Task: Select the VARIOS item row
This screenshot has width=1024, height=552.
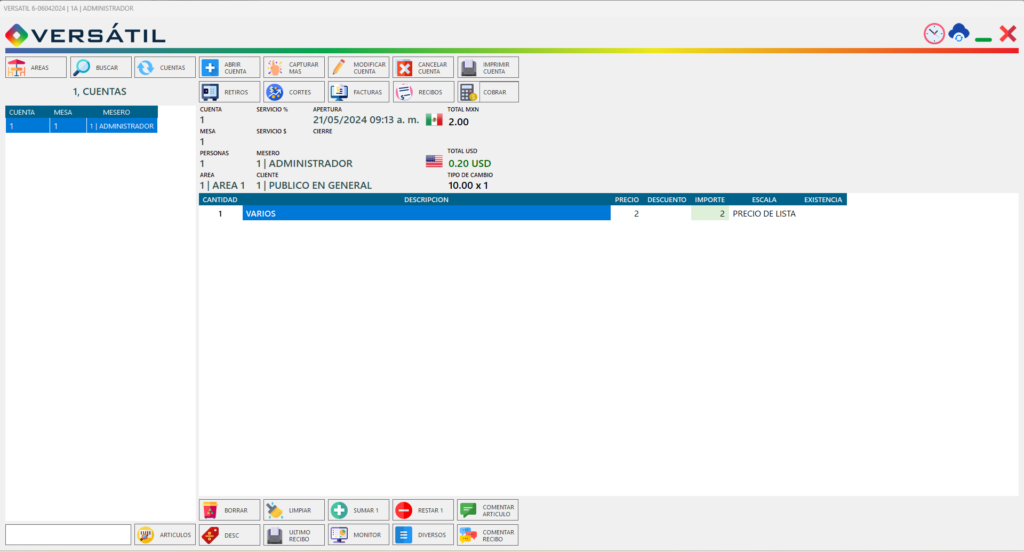Action: point(522,214)
